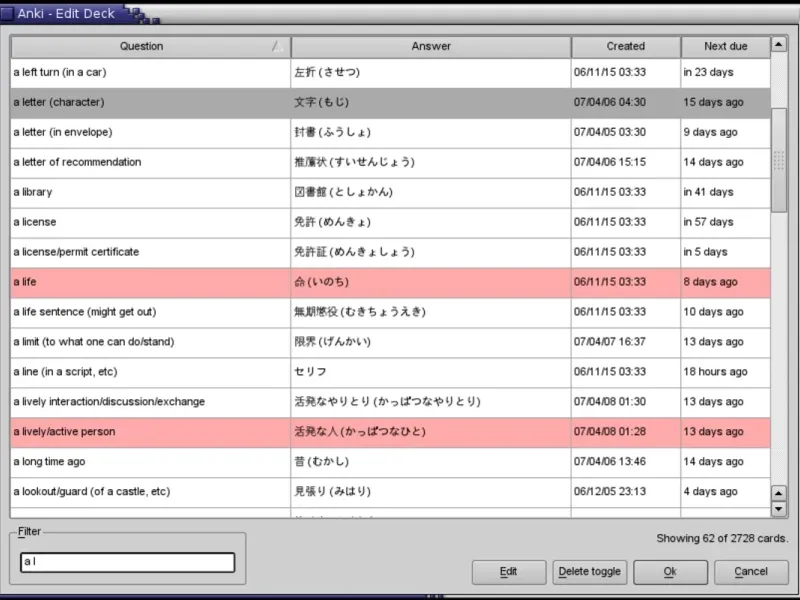Open the window menu icon in title bar
The width and height of the screenshot is (800, 600).
7,13
